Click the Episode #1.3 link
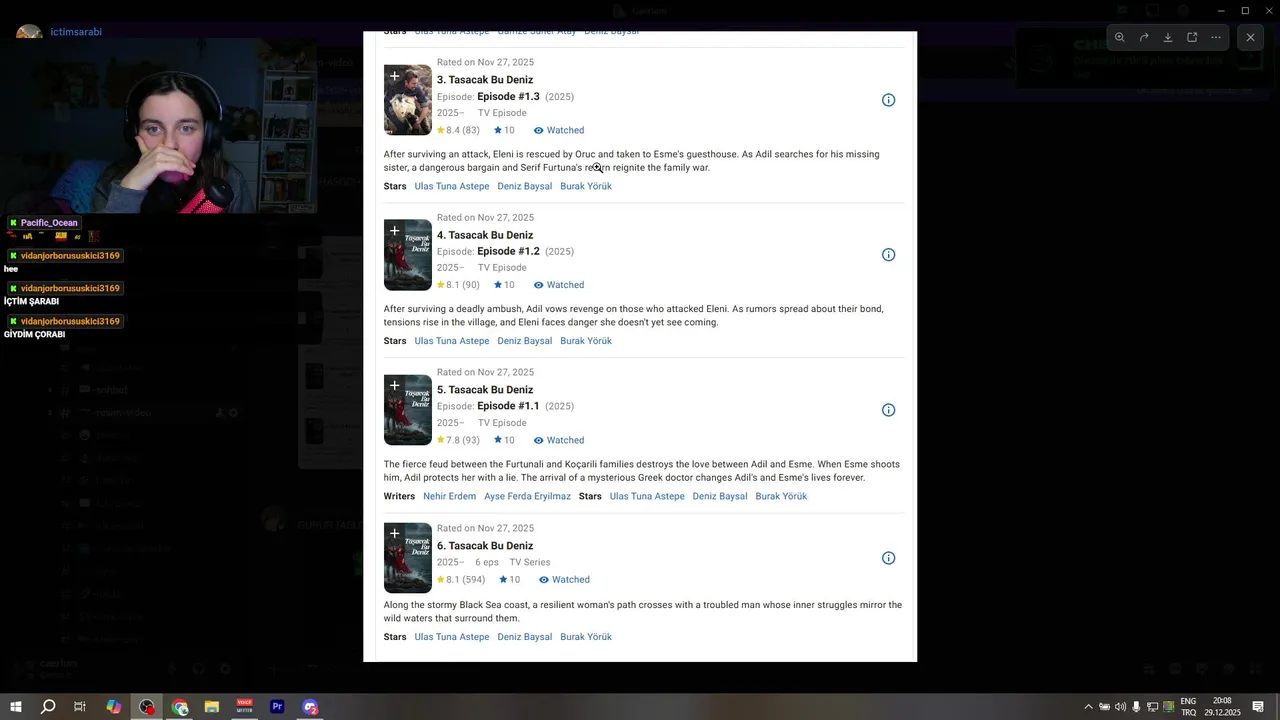The width and height of the screenshot is (1280, 720). (x=508, y=97)
